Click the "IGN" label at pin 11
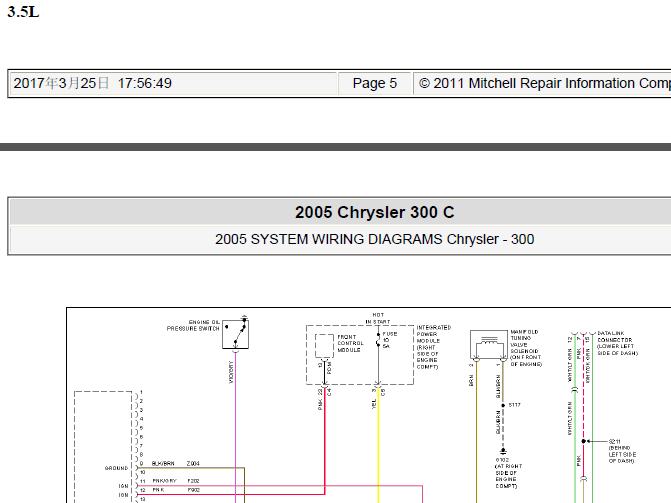Image resolution: width=671 pixels, height=503 pixels. 124,486
